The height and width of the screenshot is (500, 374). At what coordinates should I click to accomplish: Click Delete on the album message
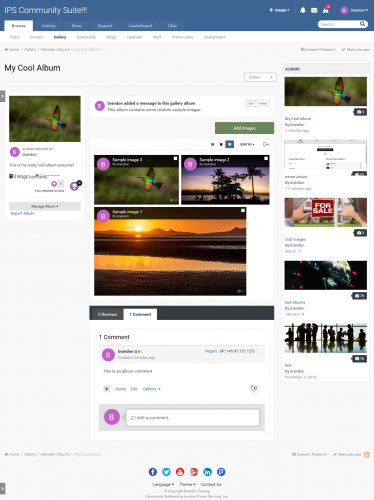click(263, 103)
